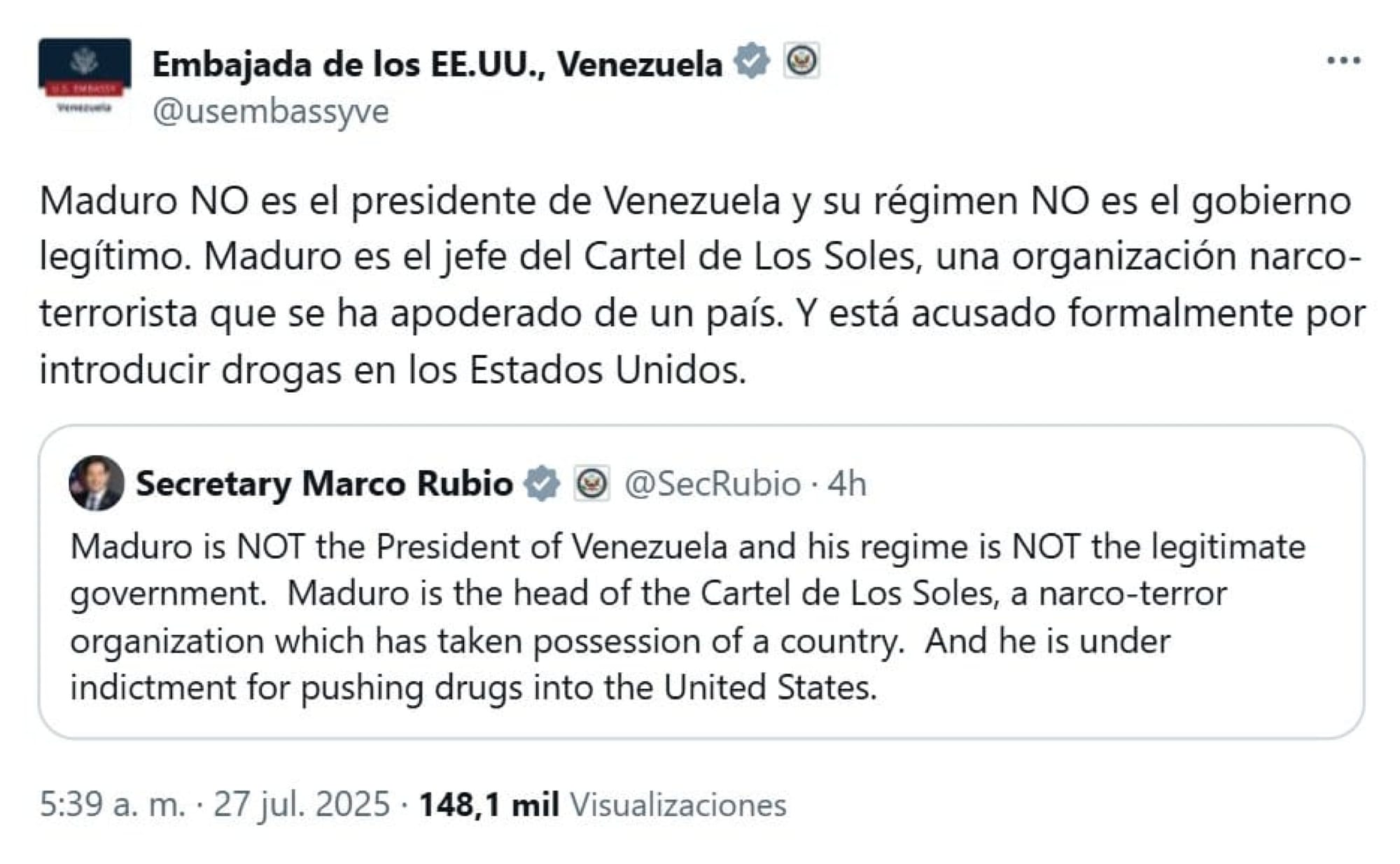
Task: Click the "148,1 mil" view count
Action: pyautogui.click(x=489, y=804)
